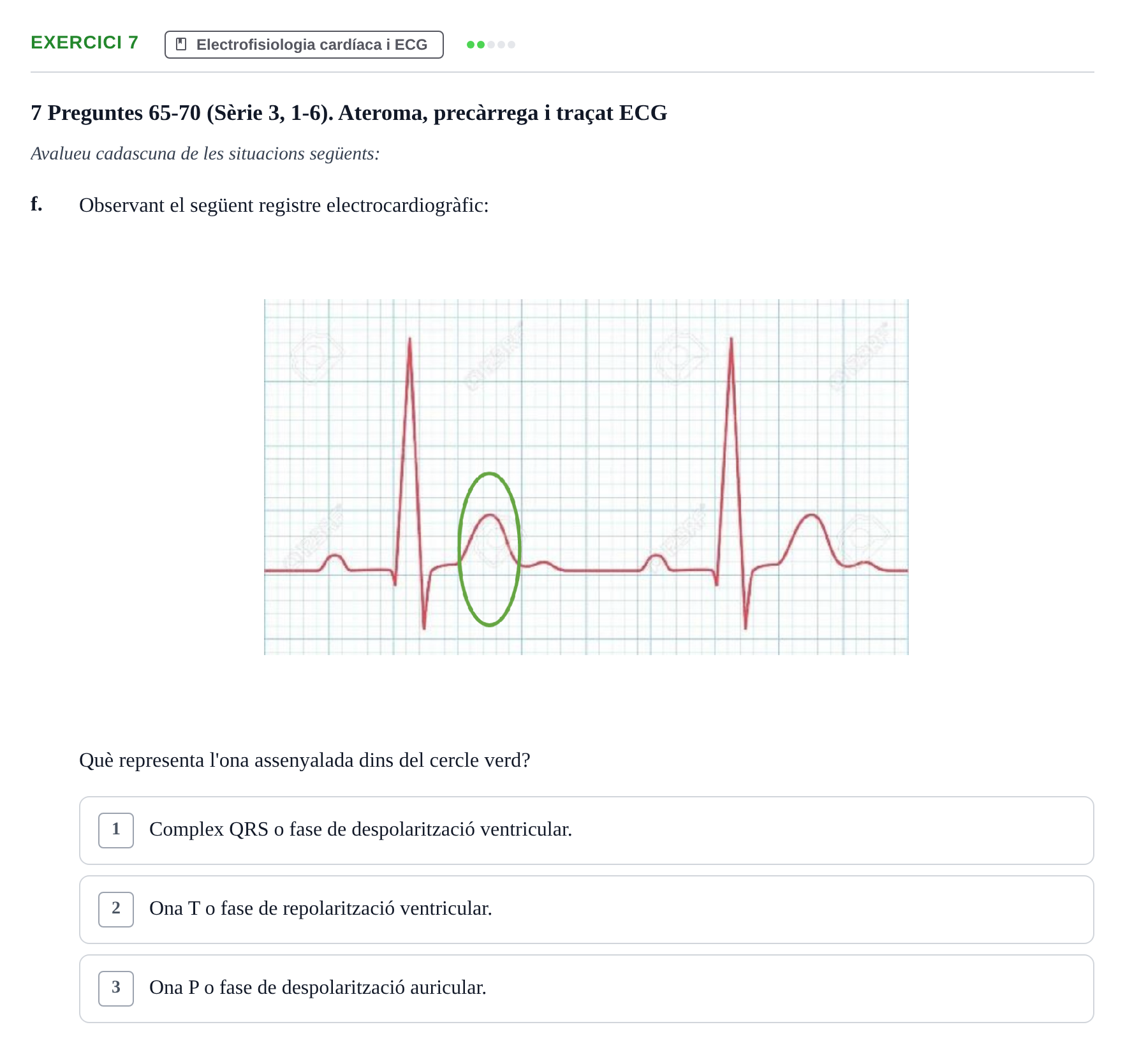The width and height of the screenshot is (1125, 1064).
Task: Select option 1 Complex QRS answer
Action: 587,831
